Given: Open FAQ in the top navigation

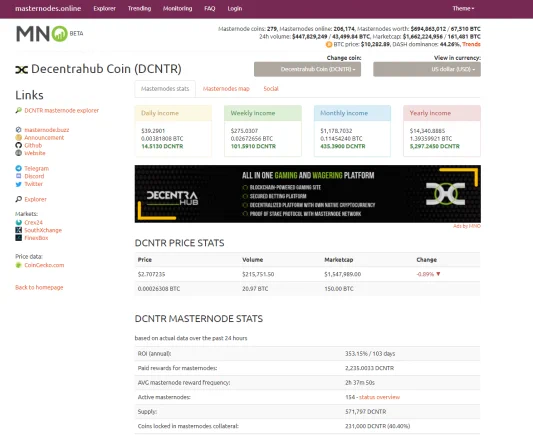Looking at the screenshot, I should pos(210,8).
